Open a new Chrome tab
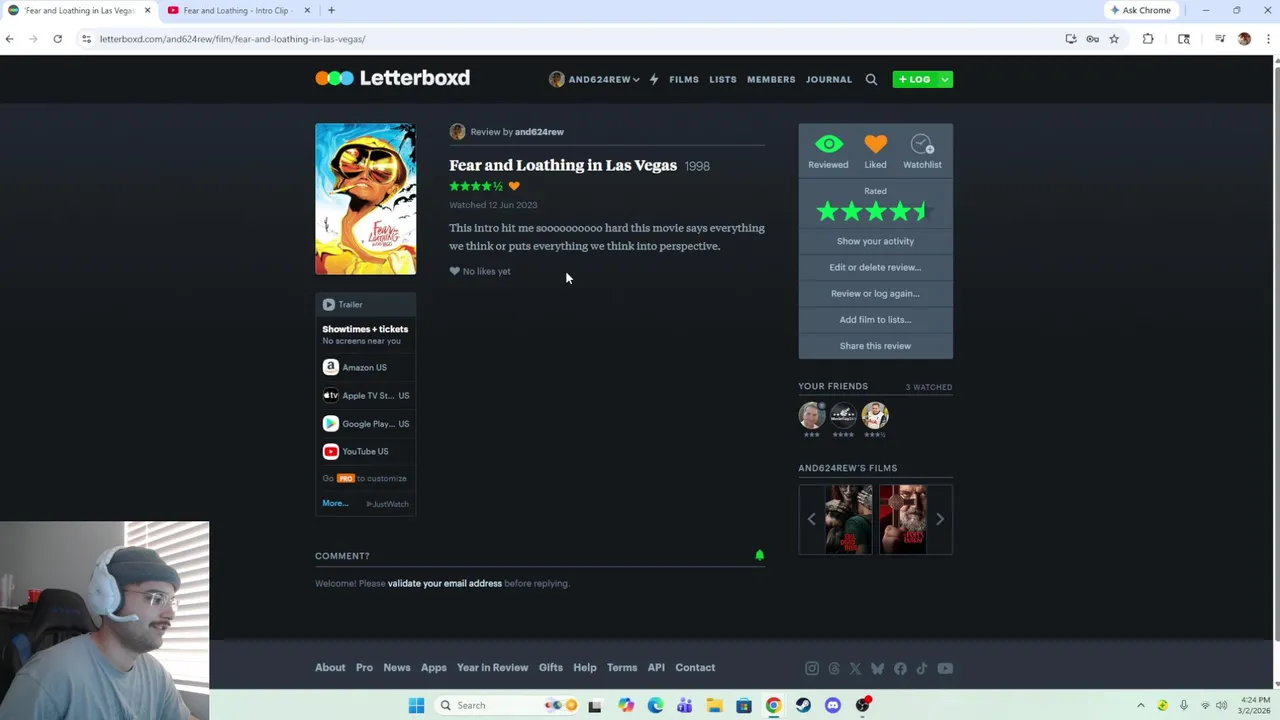The width and height of the screenshot is (1280, 720). pos(331,10)
